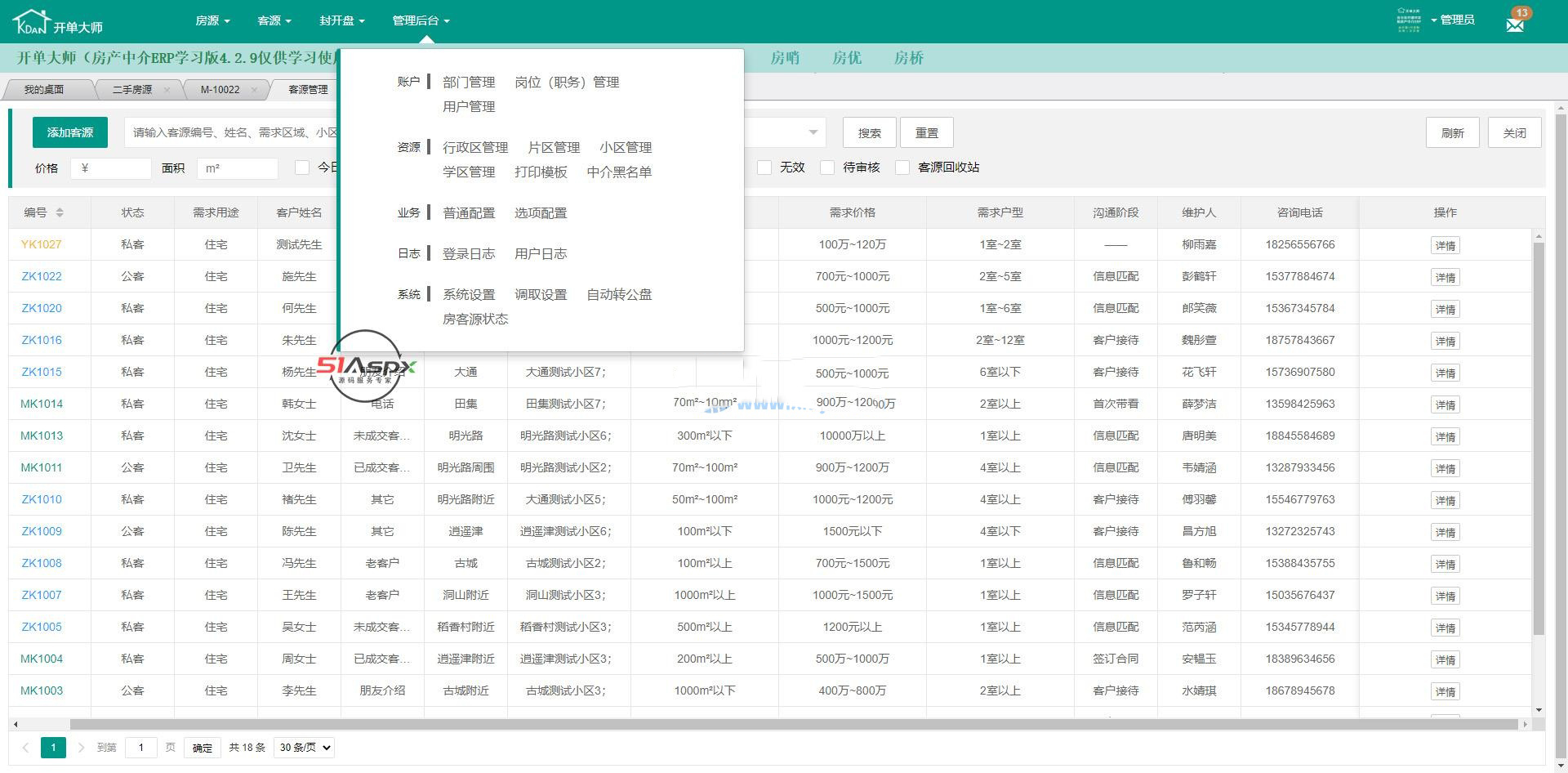The height and width of the screenshot is (773, 1568).
Task: Open customer record ZK1022
Action: pyautogui.click(x=41, y=276)
